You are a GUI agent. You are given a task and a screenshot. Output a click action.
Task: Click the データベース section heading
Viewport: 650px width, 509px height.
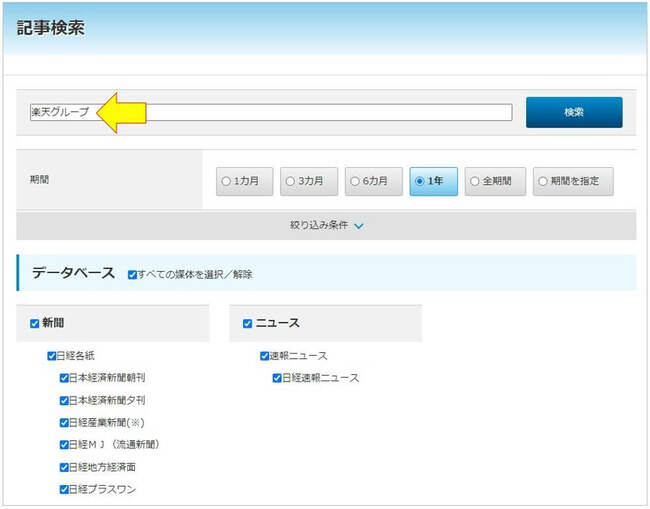pyautogui.click(x=73, y=273)
